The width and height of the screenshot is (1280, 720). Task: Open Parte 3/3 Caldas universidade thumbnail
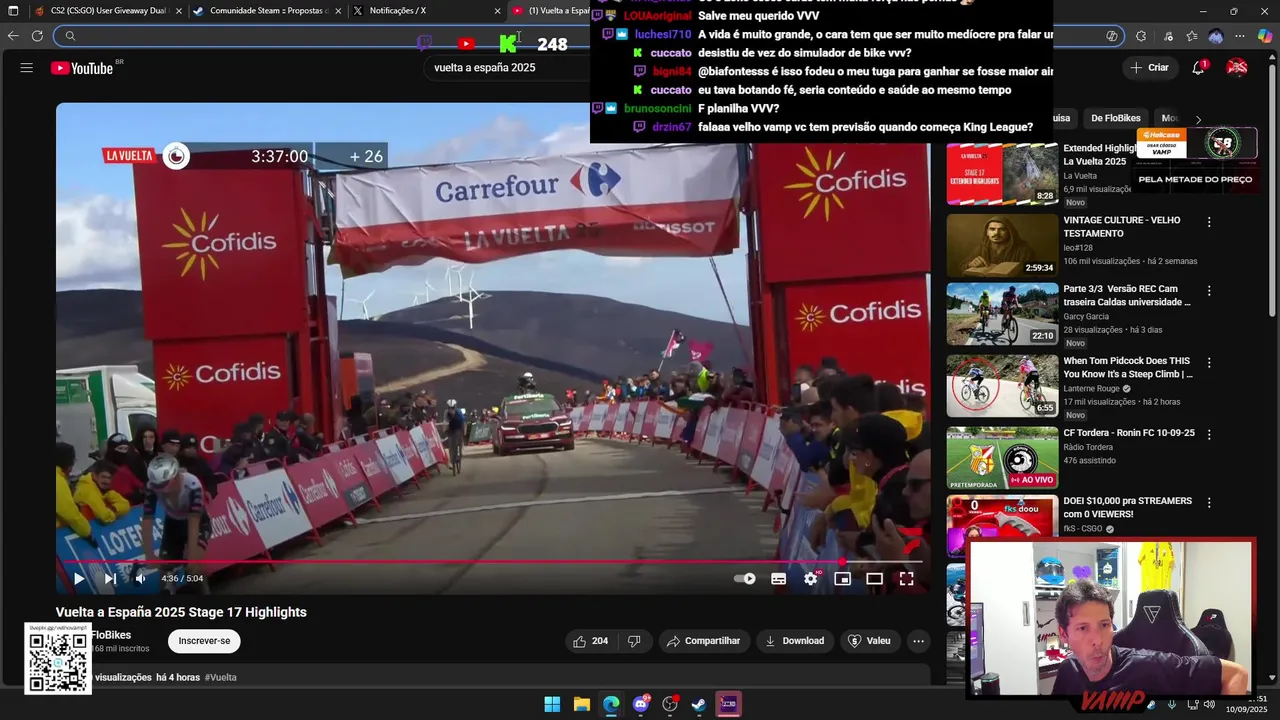pyautogui.click(x=1002, y=314)
